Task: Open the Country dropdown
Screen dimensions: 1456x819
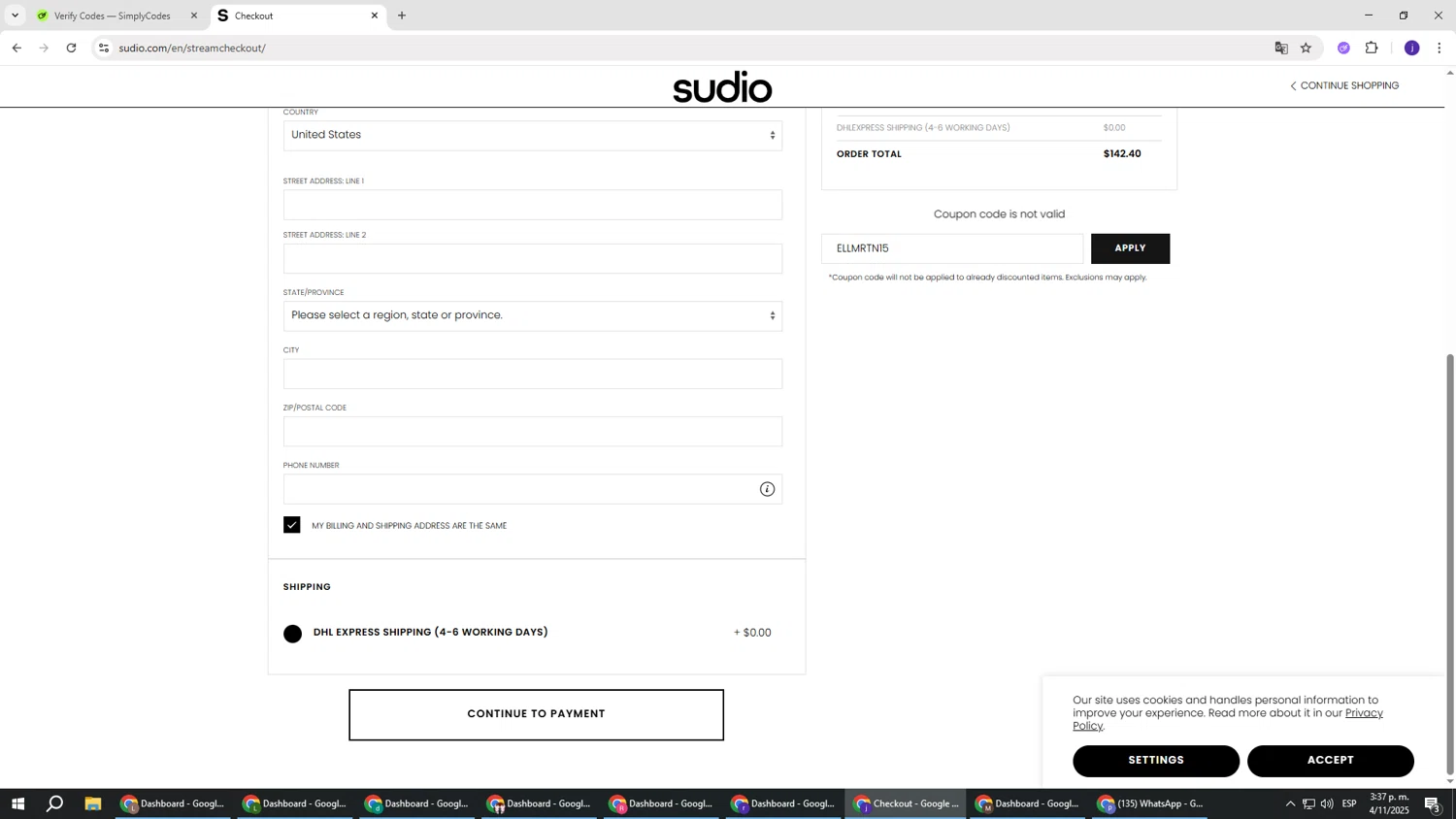Action: 532,135
